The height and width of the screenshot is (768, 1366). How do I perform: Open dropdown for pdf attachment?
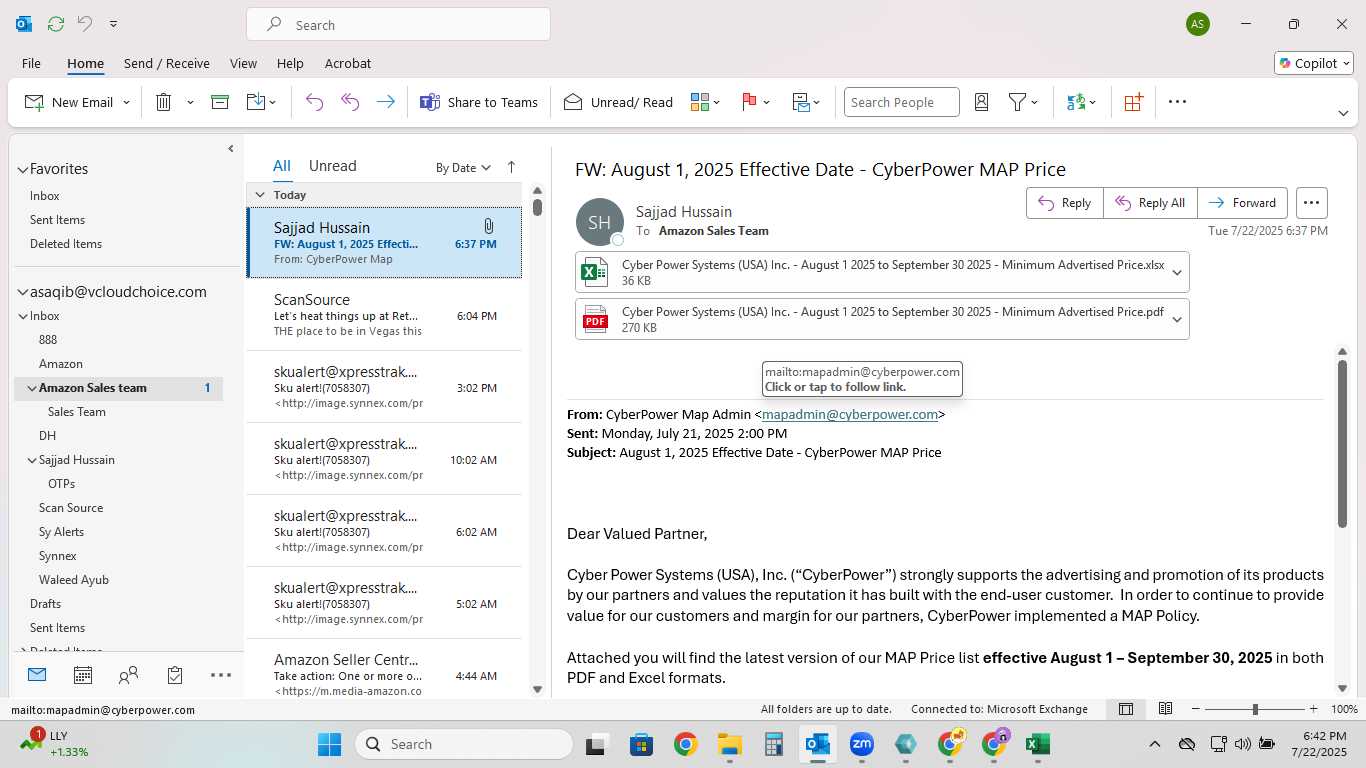click(1177, 319)
